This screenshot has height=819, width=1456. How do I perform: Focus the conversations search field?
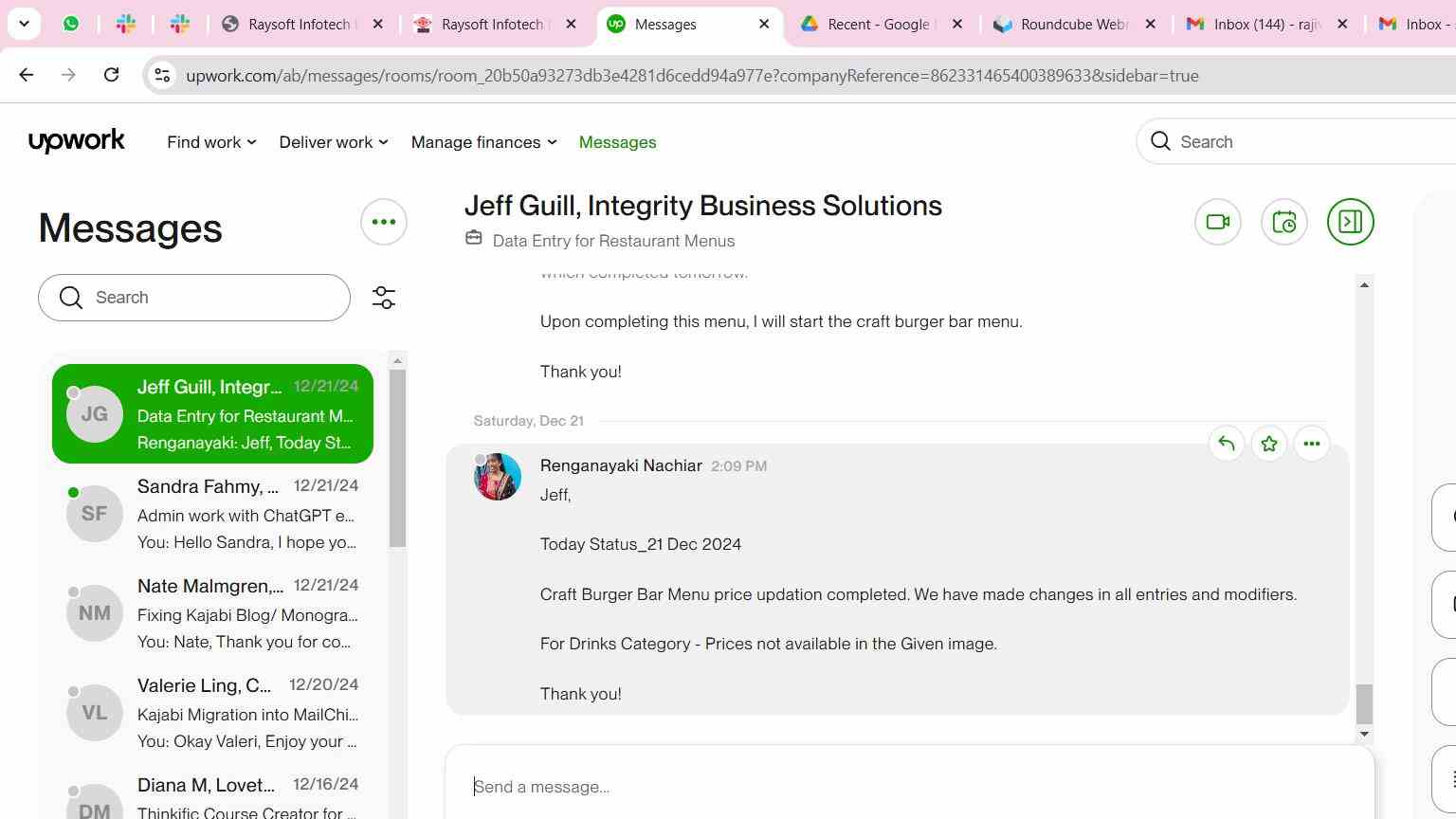pos(194,298)
